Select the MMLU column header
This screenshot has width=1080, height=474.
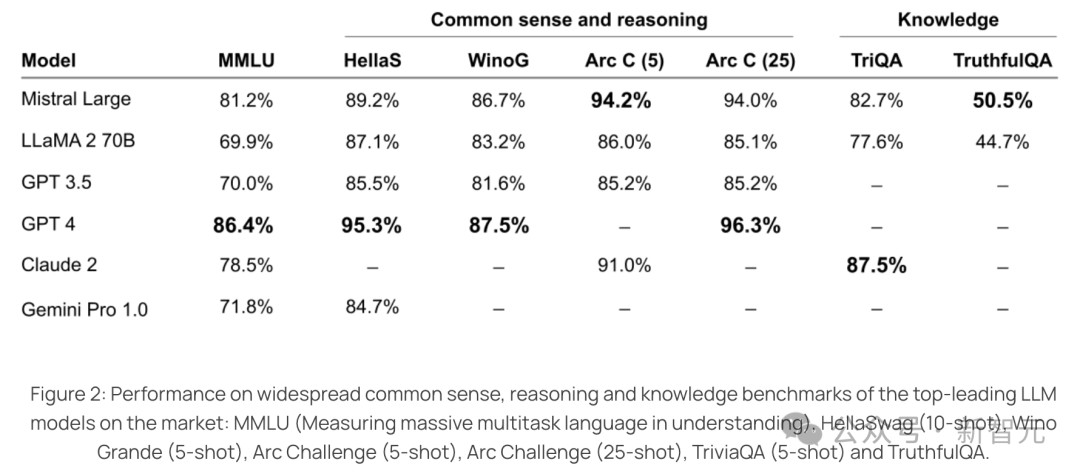[246, 60]
